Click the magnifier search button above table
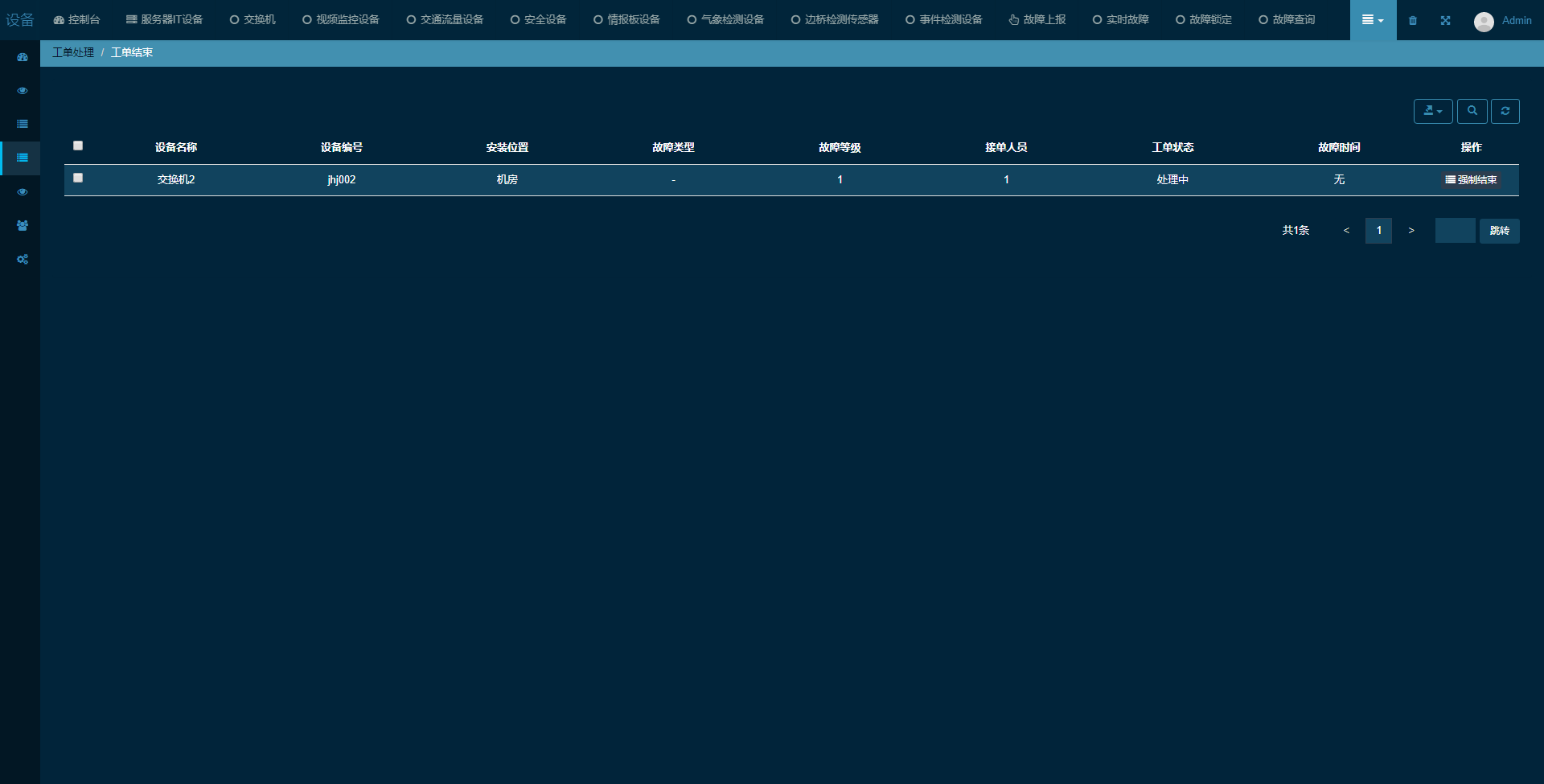Image resolution: width=1544 pixels, height=784 pixels. [x=1472, y=111]
